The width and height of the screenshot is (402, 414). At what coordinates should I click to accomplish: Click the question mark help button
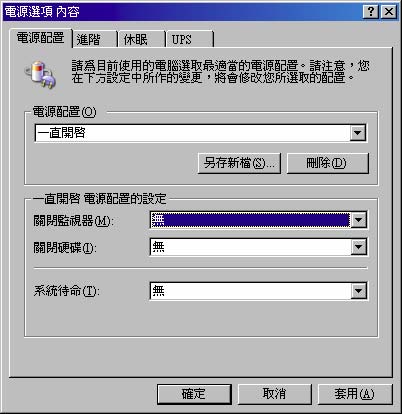[x=370, y=12]
